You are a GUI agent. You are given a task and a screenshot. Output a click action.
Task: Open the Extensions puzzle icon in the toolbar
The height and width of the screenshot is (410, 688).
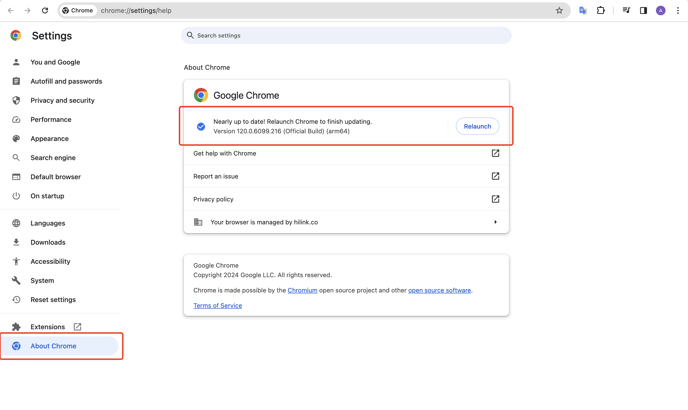tap(601, 11)
